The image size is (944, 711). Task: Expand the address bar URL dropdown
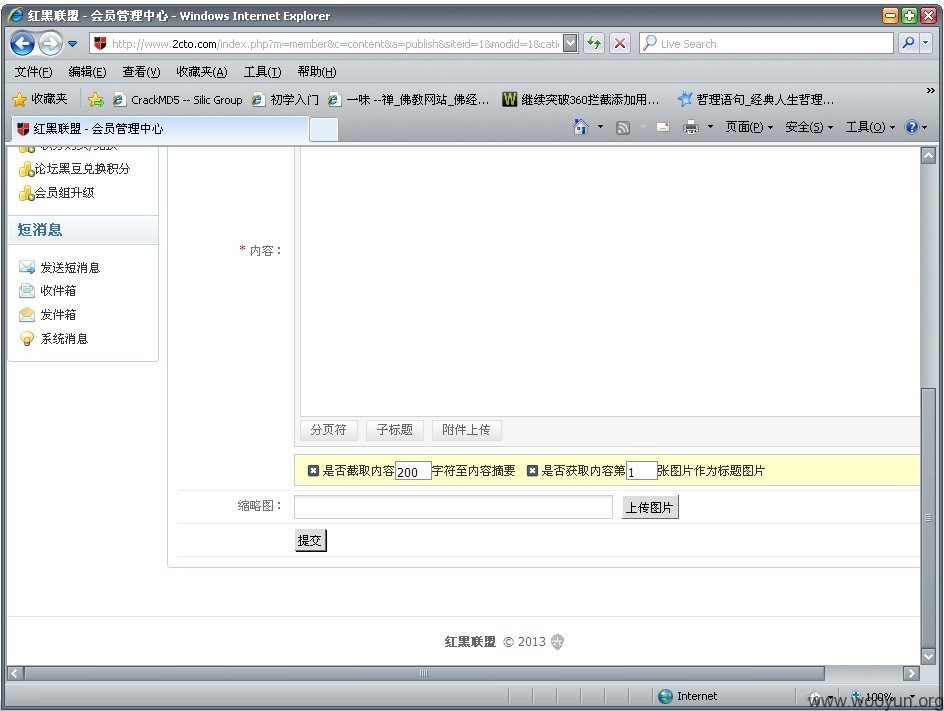[570, 43]
